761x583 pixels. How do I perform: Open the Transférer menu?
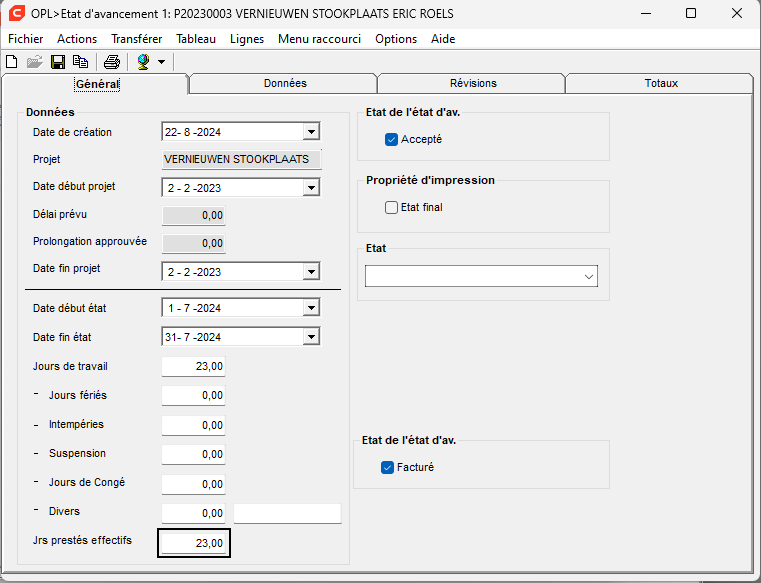[136, 39]
